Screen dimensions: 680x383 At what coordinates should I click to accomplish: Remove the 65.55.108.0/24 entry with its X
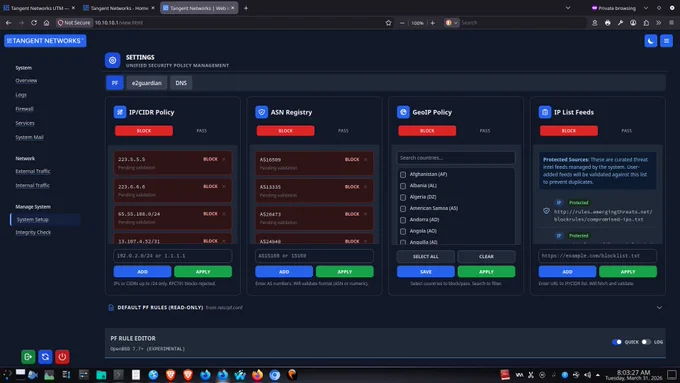click(224, 214)
